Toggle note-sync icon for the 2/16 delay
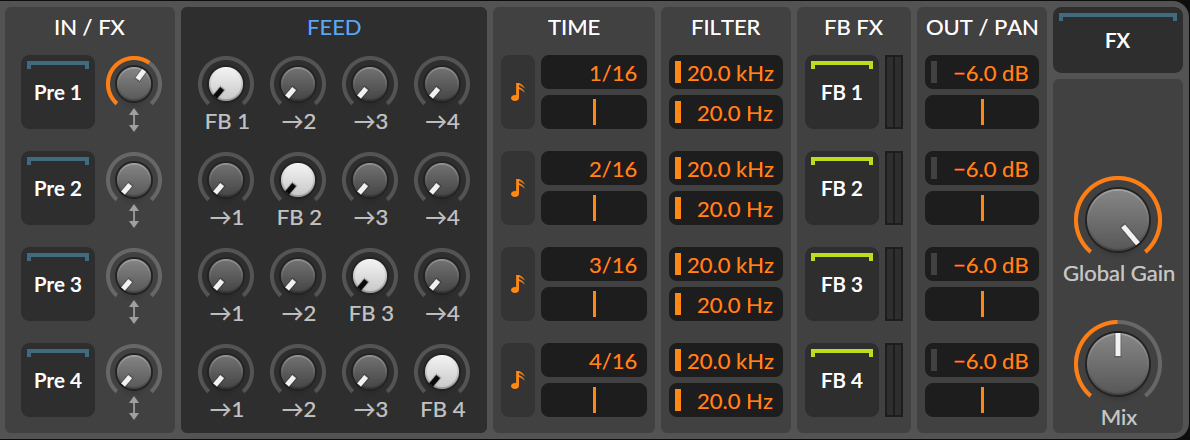This screenshot has width=1190, height=440. (x=518, y=188)
